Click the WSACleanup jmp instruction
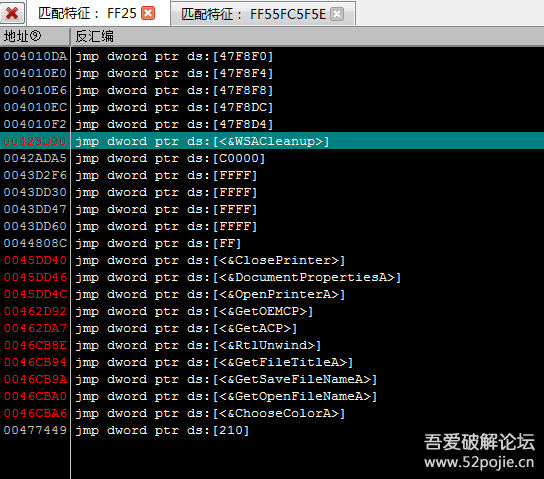Screen dimensions: 544x479 [x=202, y=141]
